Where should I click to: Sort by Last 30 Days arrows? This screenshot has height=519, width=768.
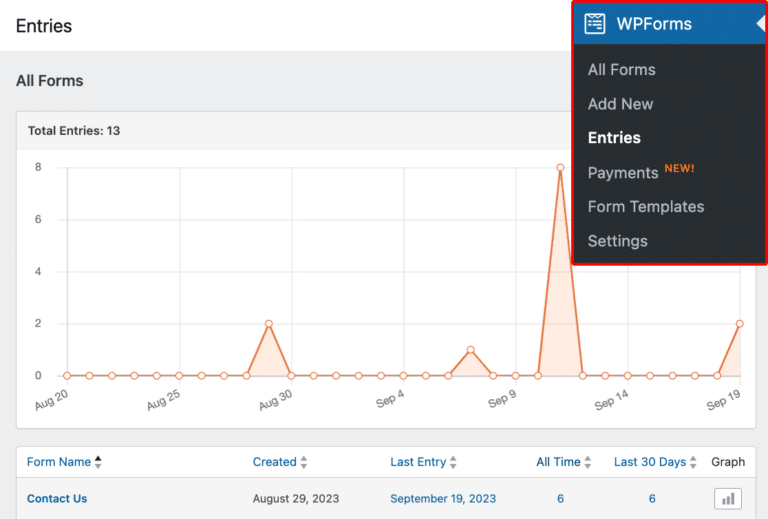[694, 462]
